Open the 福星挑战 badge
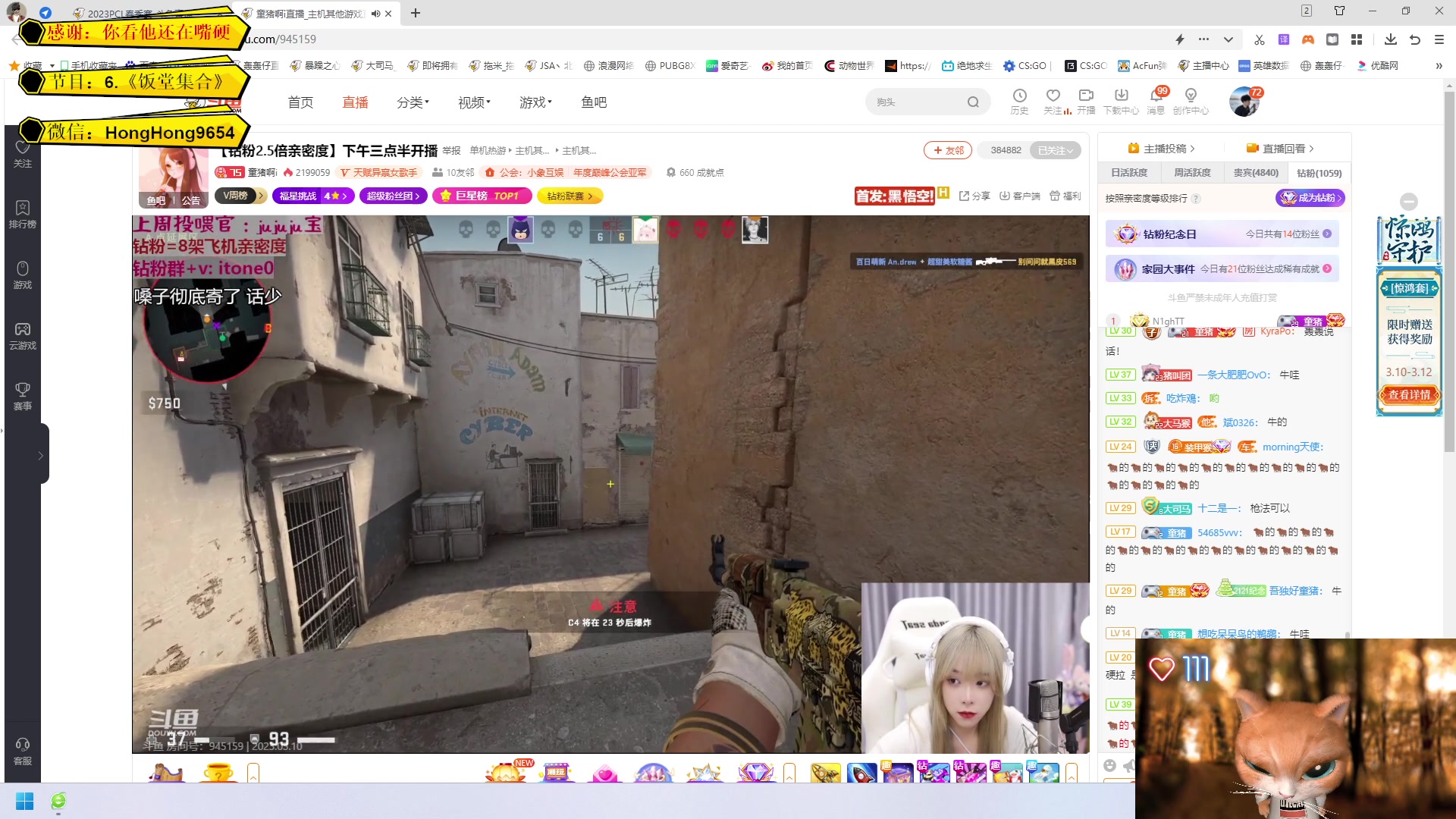The image size is (1456, 819). pyautogui.click(x=312, y=196)
